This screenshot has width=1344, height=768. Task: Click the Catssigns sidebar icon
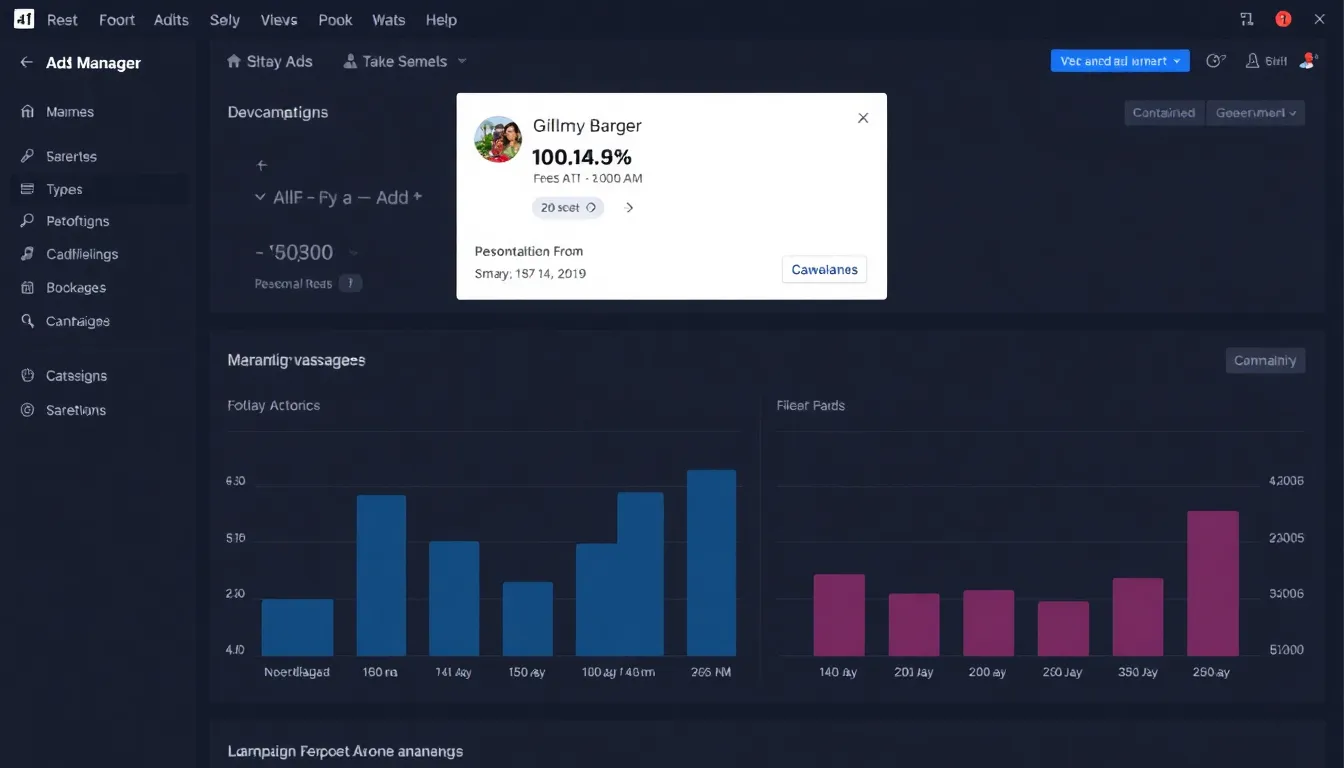click(27, 376)
